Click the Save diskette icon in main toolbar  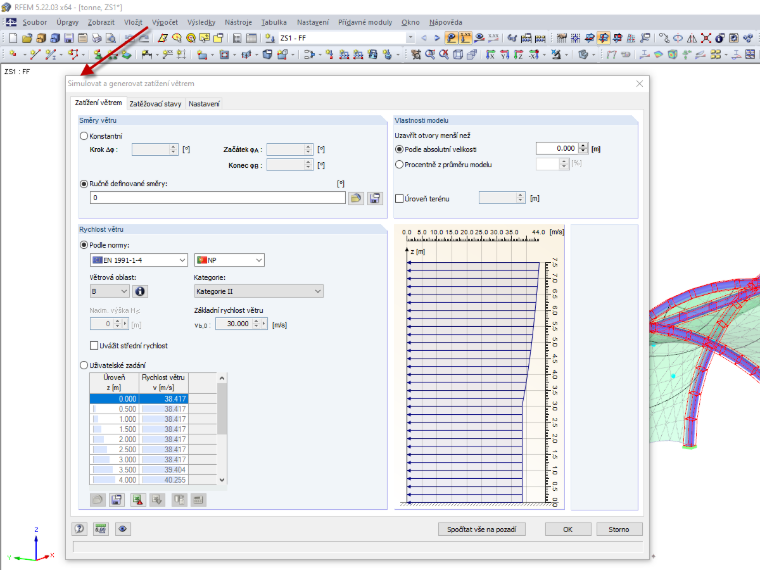pyautogui.click(x=69, y=38)
